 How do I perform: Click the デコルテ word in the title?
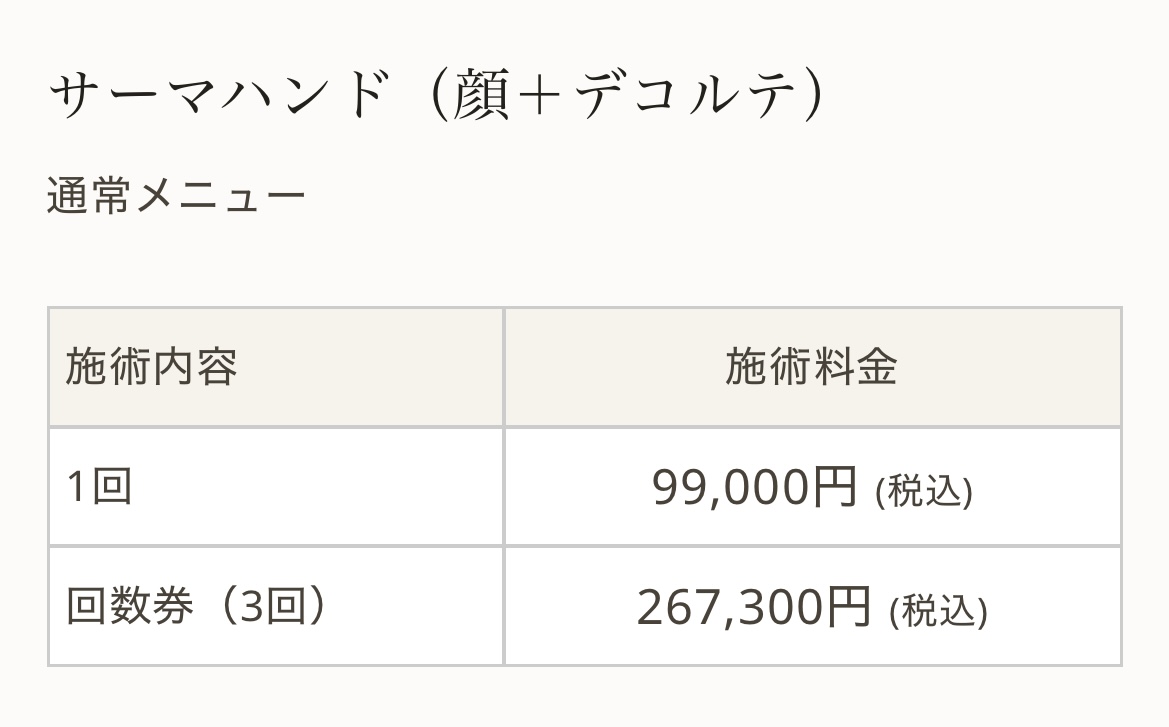(x=685, y=96)
